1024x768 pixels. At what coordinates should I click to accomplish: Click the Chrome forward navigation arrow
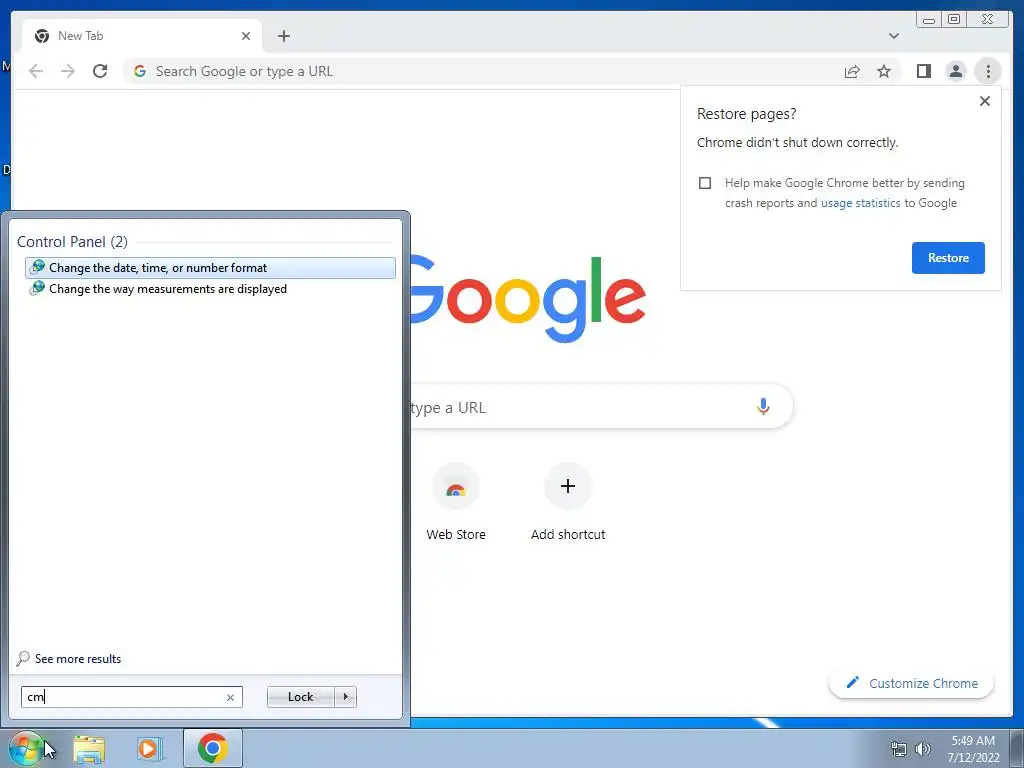tap(68, 71)
